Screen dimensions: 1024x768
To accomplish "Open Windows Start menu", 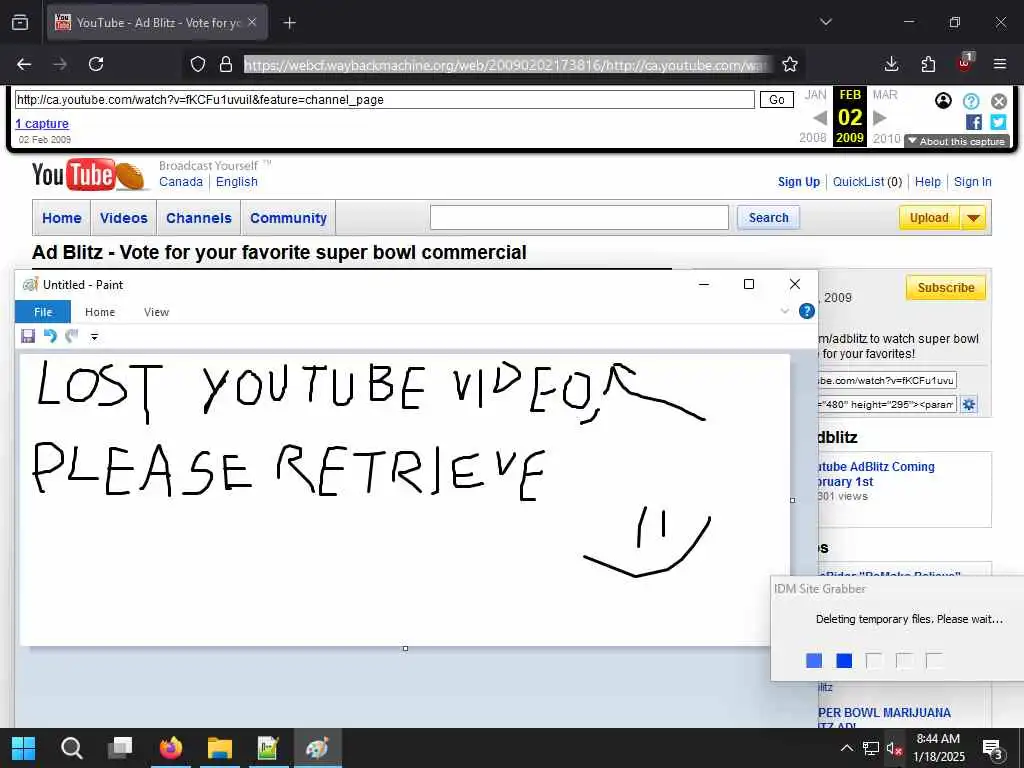I will pos(24,748).
